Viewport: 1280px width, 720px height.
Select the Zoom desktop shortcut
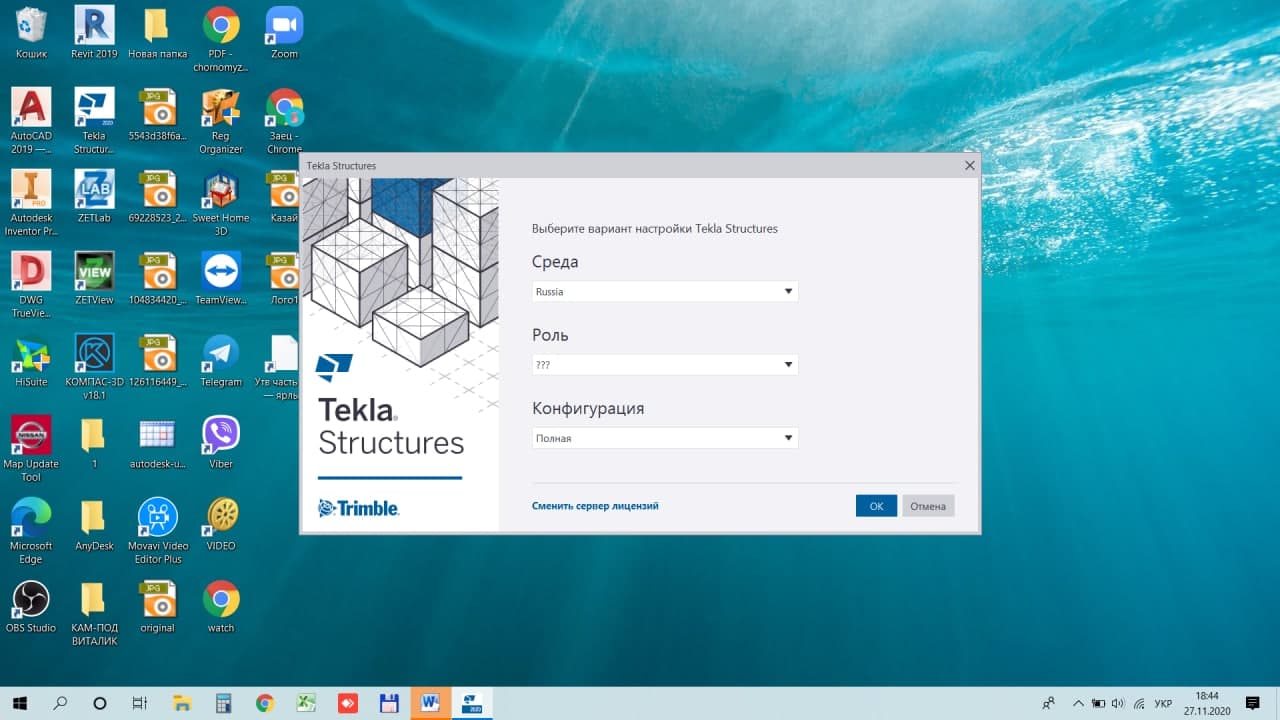pos(285,33)
